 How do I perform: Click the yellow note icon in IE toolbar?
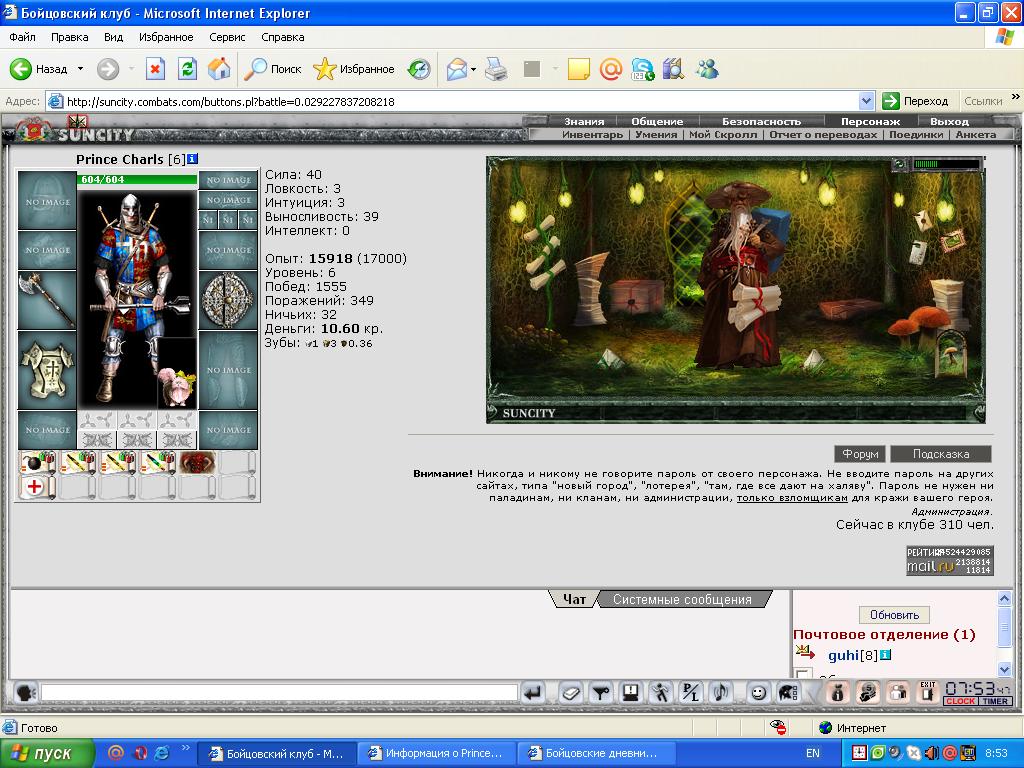579,69
